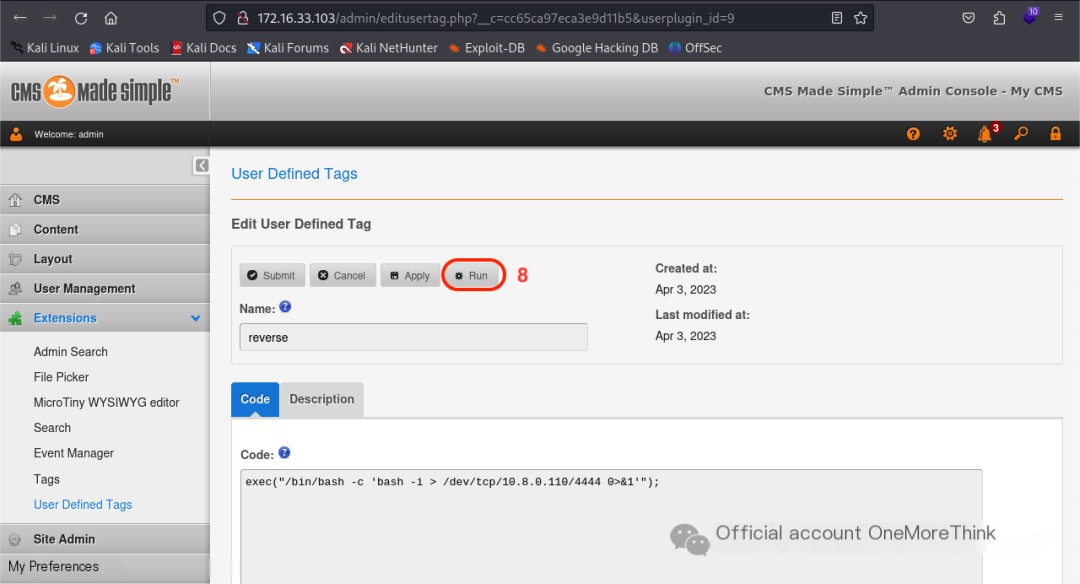Open the OffSec bookmark
The width and height of the screenshot is (1080, 584).
pyautogui.click(x=695, y=48)
